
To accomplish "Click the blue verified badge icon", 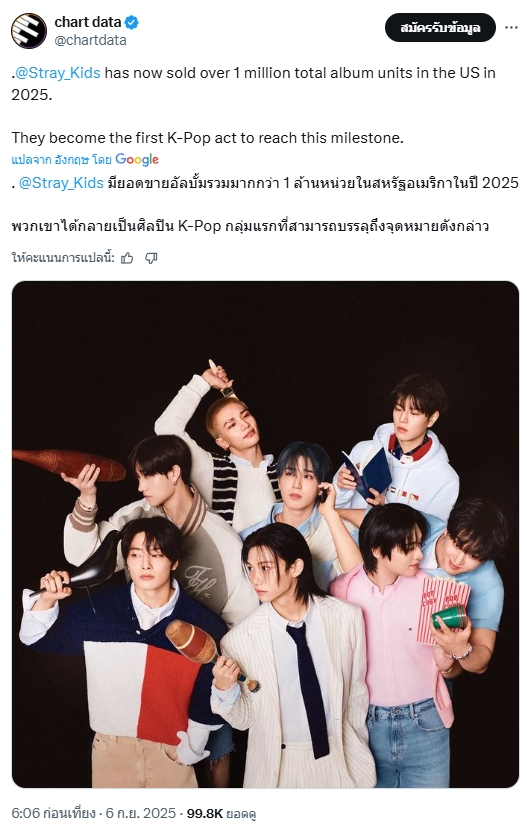I will [x=132, y=22].
